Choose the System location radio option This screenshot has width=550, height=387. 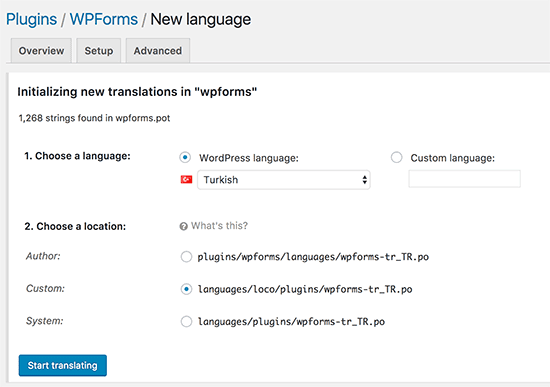[186, 321]
